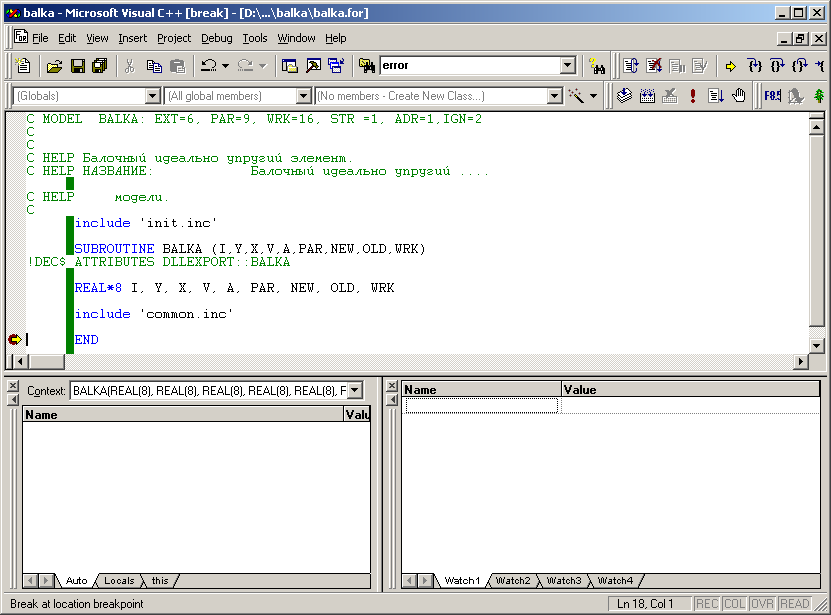Open the Debug menu
The image size is (831, 615).
pyautogui.click(x=216, y=38)
